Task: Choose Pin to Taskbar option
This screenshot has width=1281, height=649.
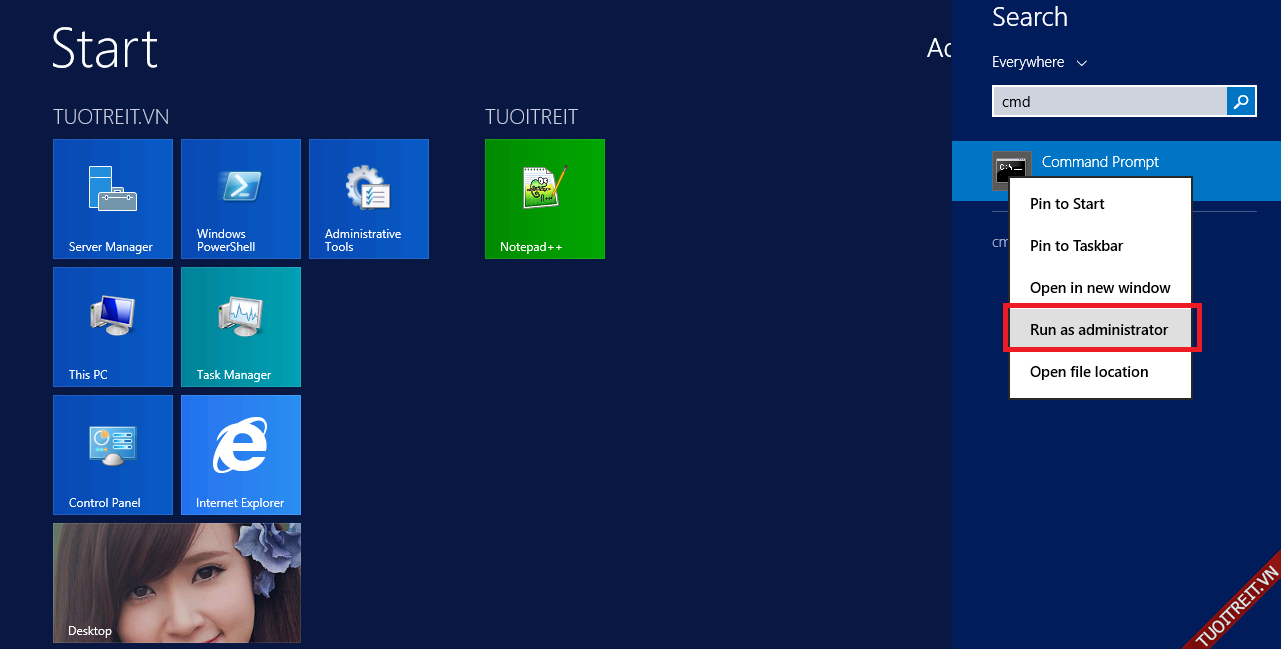Action: click(1076, 246)
